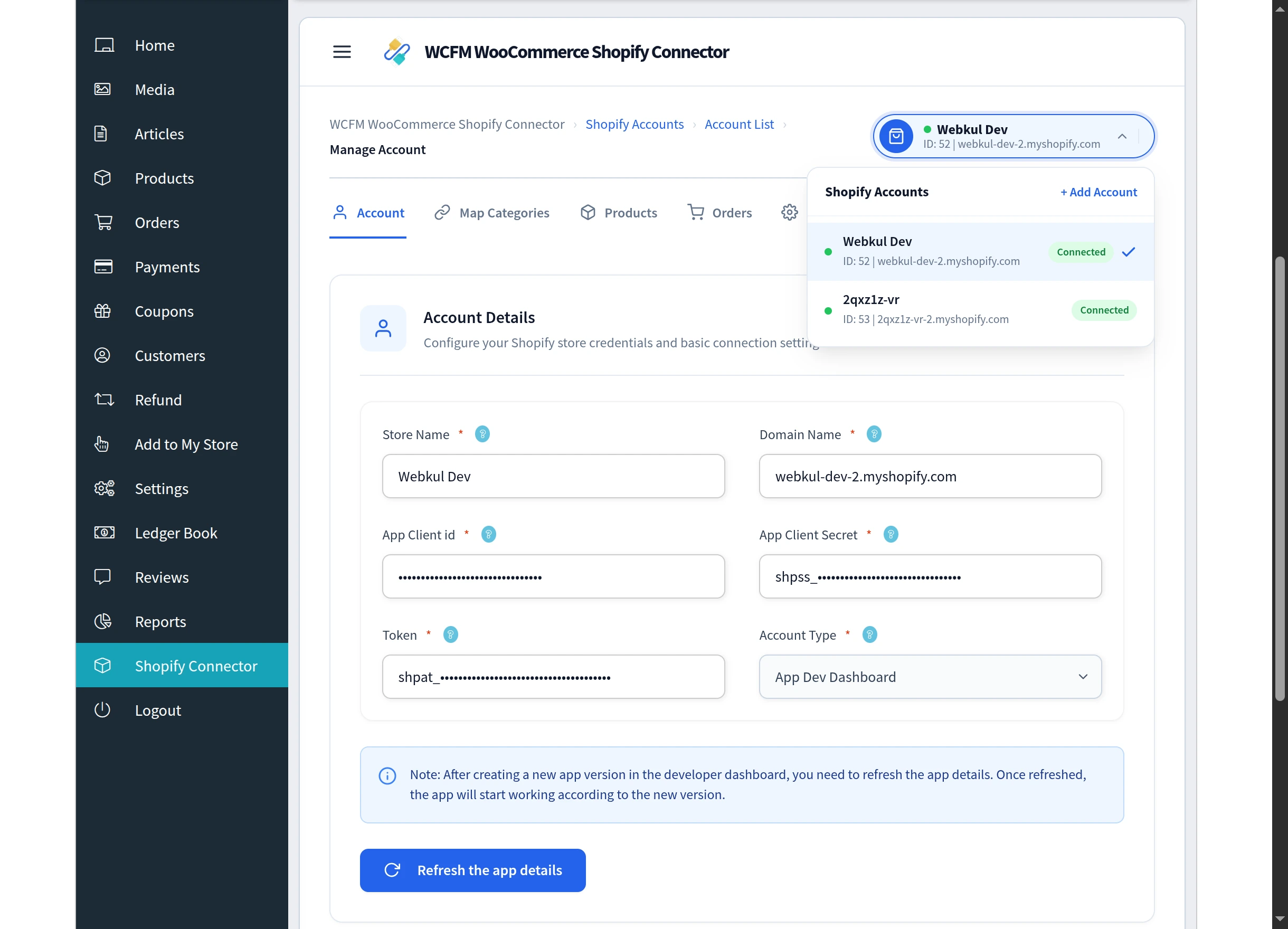1288x929 pixels.
Task: Click the shopping bag account switcher icon
Action: (x=896, y=136)
